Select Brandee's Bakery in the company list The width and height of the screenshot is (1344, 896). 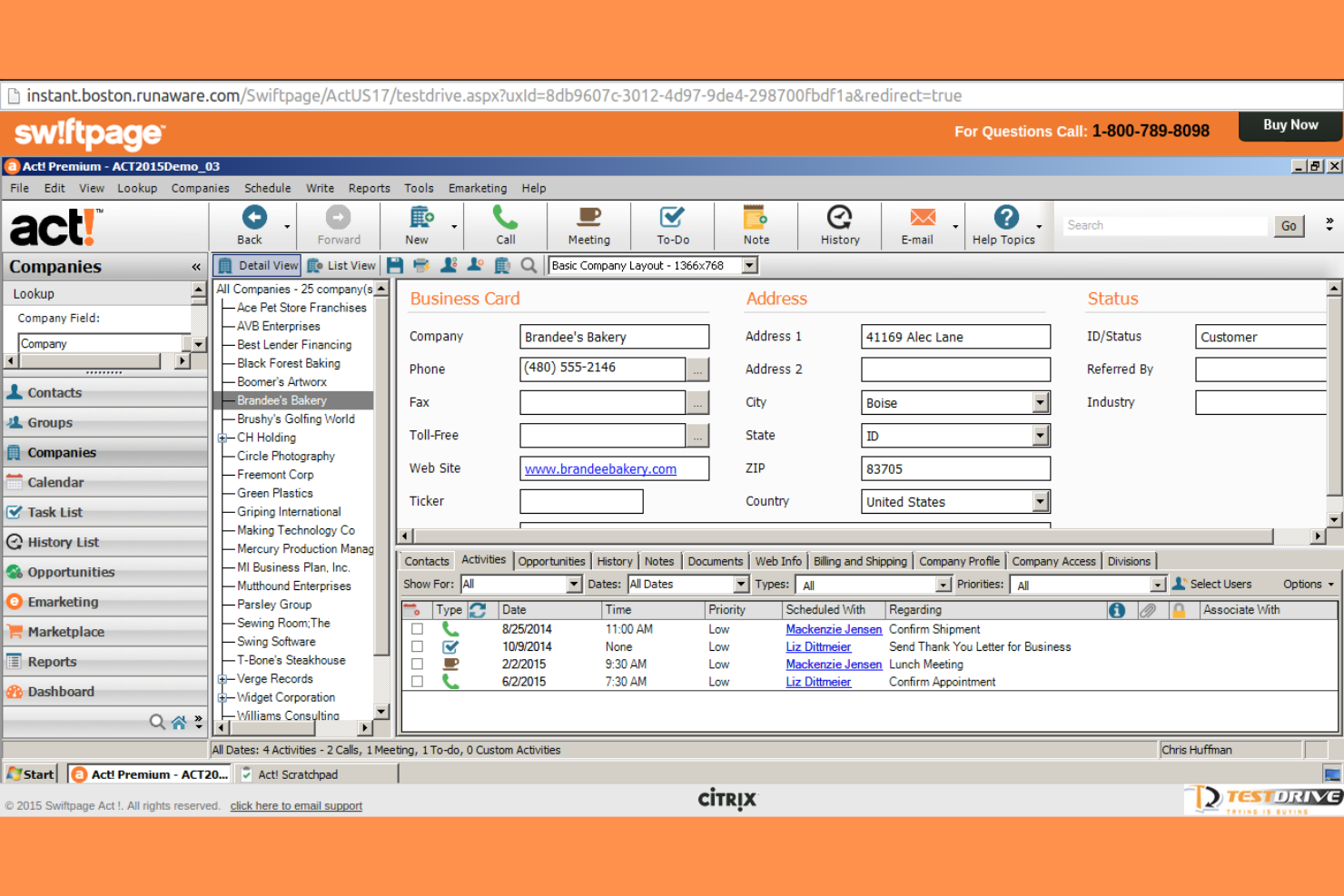pos(282,399)
